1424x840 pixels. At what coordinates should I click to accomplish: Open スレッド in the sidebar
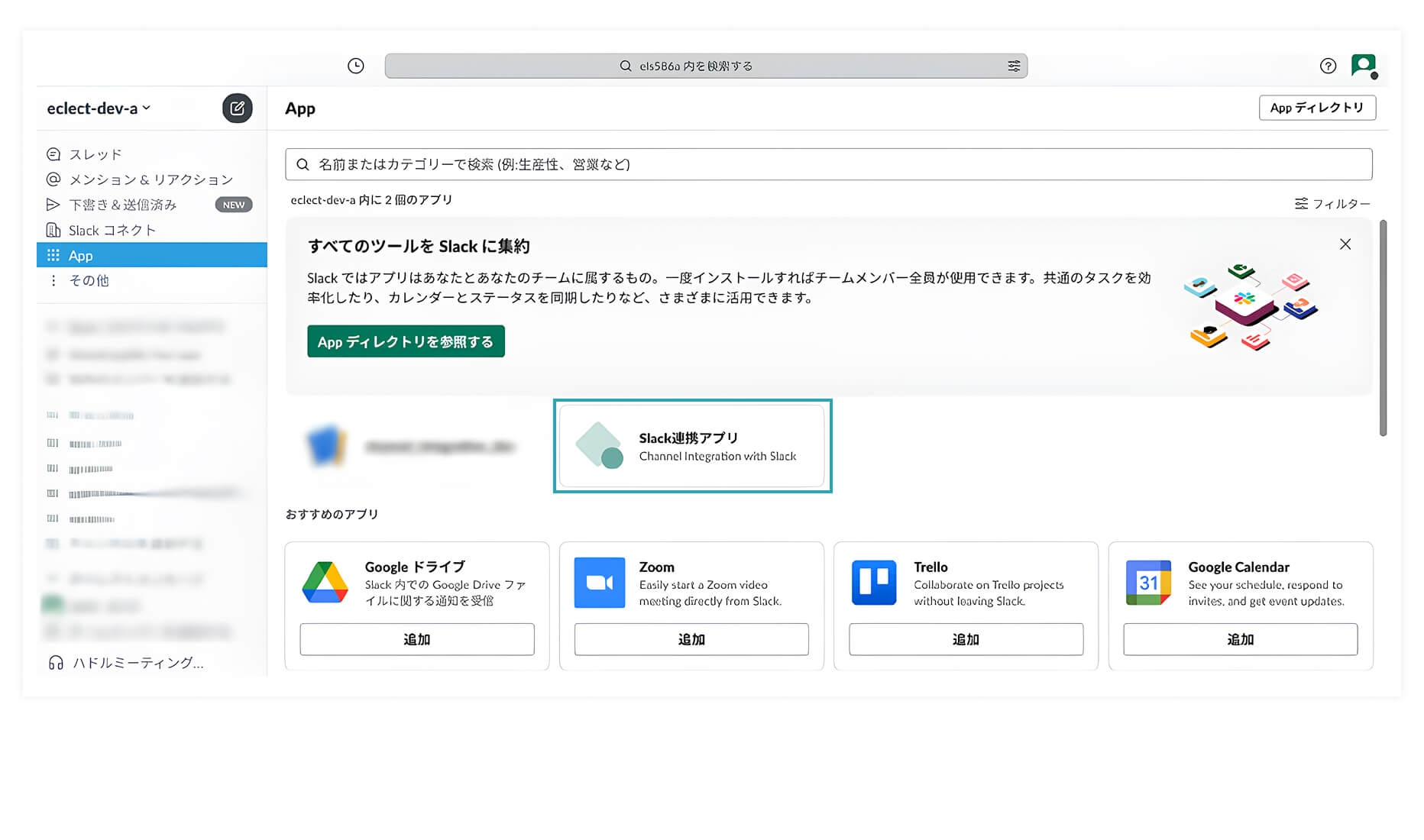pyautogui.click(x=152, y=154)
